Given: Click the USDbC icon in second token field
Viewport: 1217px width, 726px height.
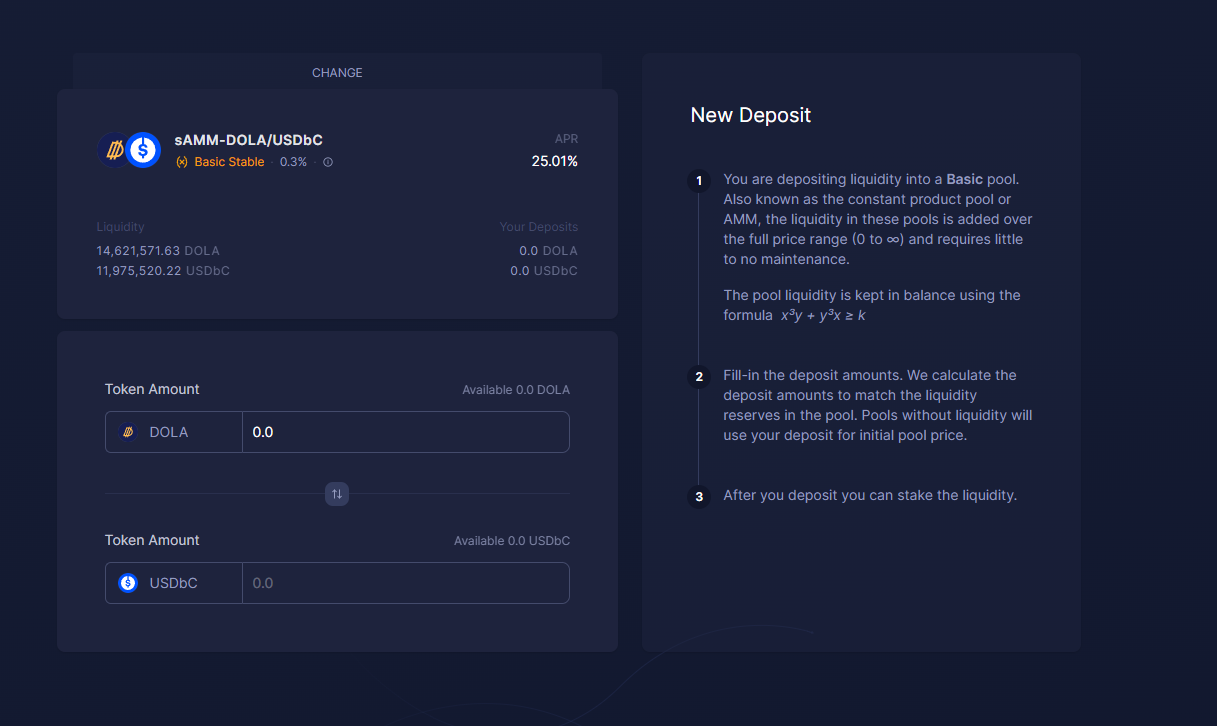Looking at the screenshot, I should [128, 583].
